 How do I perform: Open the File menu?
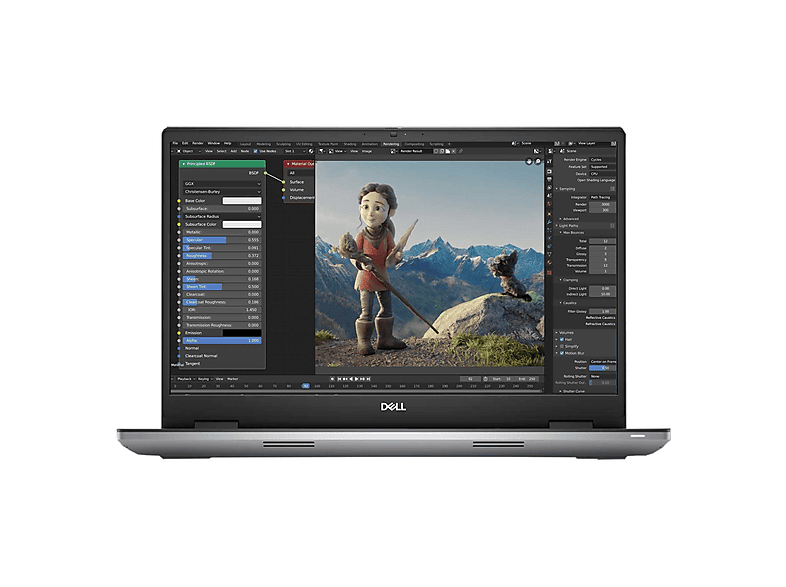click(x=175, y=143)
